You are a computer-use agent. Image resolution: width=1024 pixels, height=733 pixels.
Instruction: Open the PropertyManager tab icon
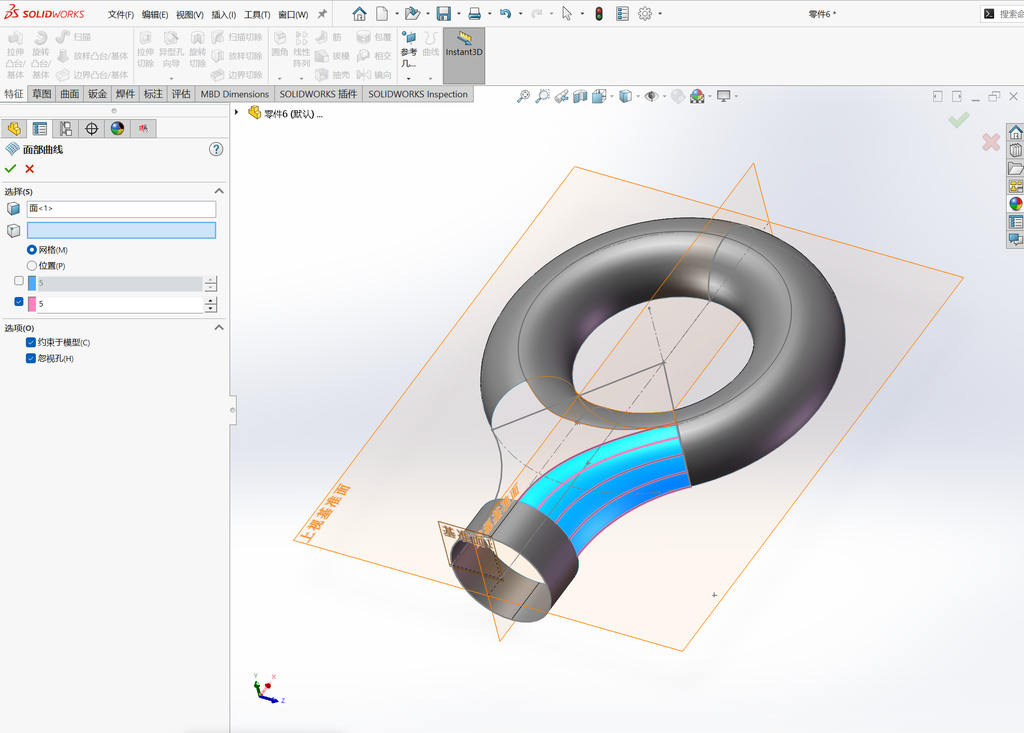click(x=40, y=129)
